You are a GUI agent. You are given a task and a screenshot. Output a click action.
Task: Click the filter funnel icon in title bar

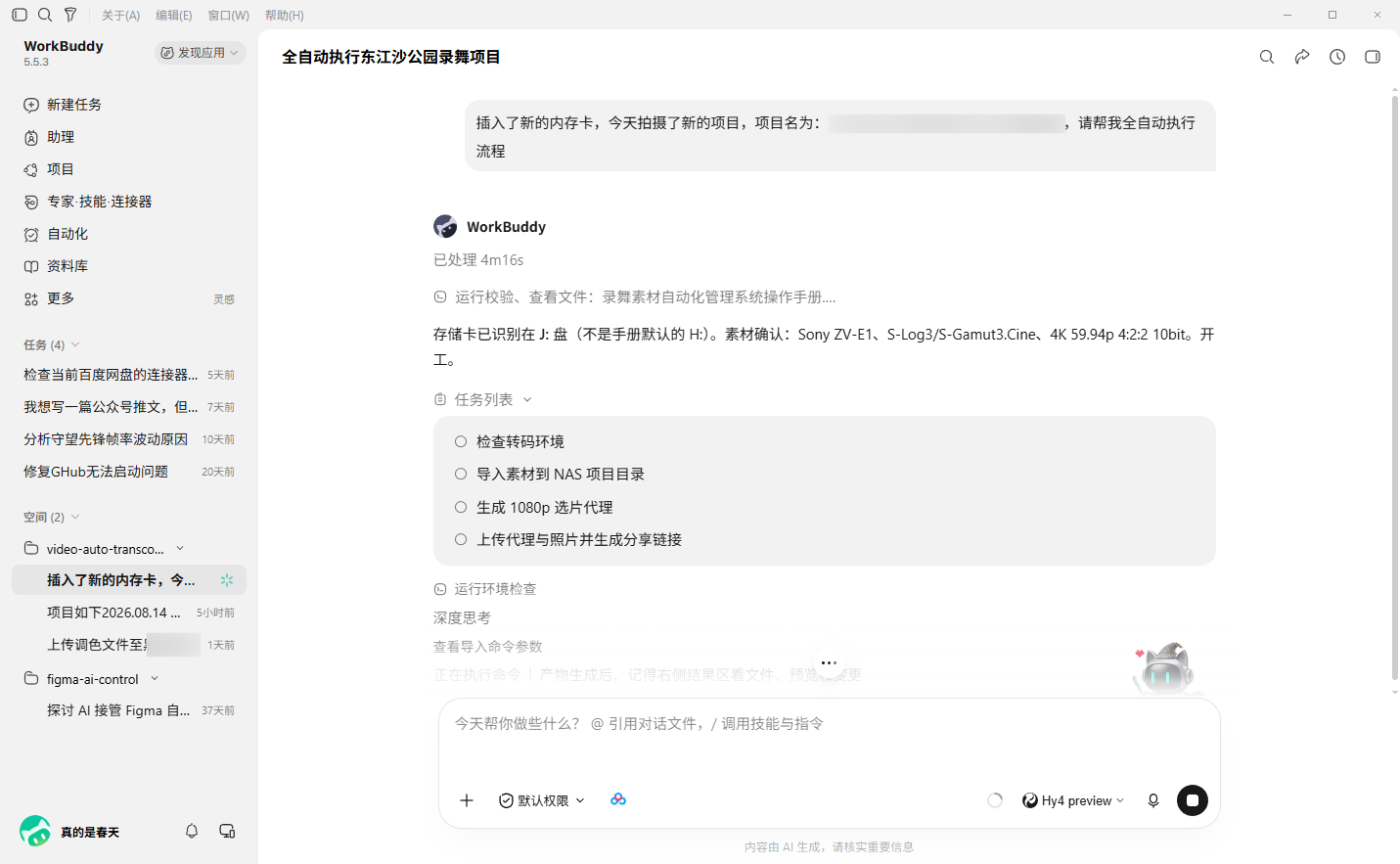[x=70, y=15]
